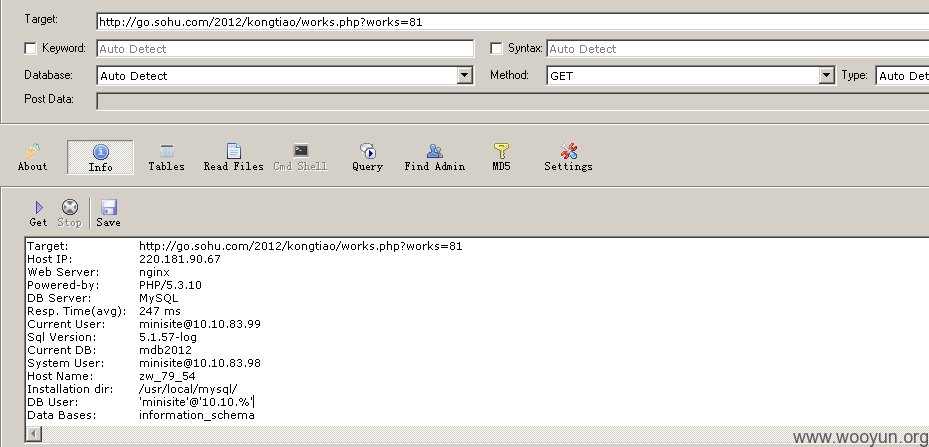Click the Get button
The image size is (929, 447).
point(38,213)
